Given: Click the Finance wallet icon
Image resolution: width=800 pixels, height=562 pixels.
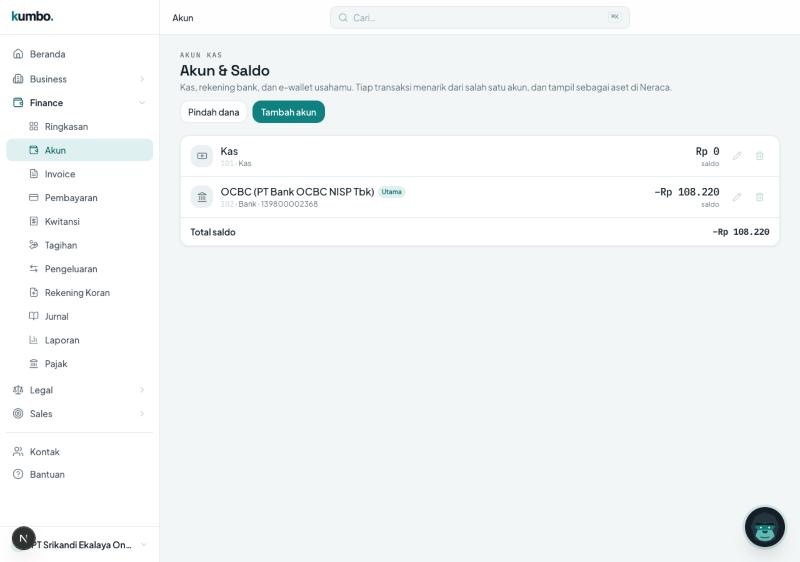Looking at the screenshot, I should coord(18,103).
